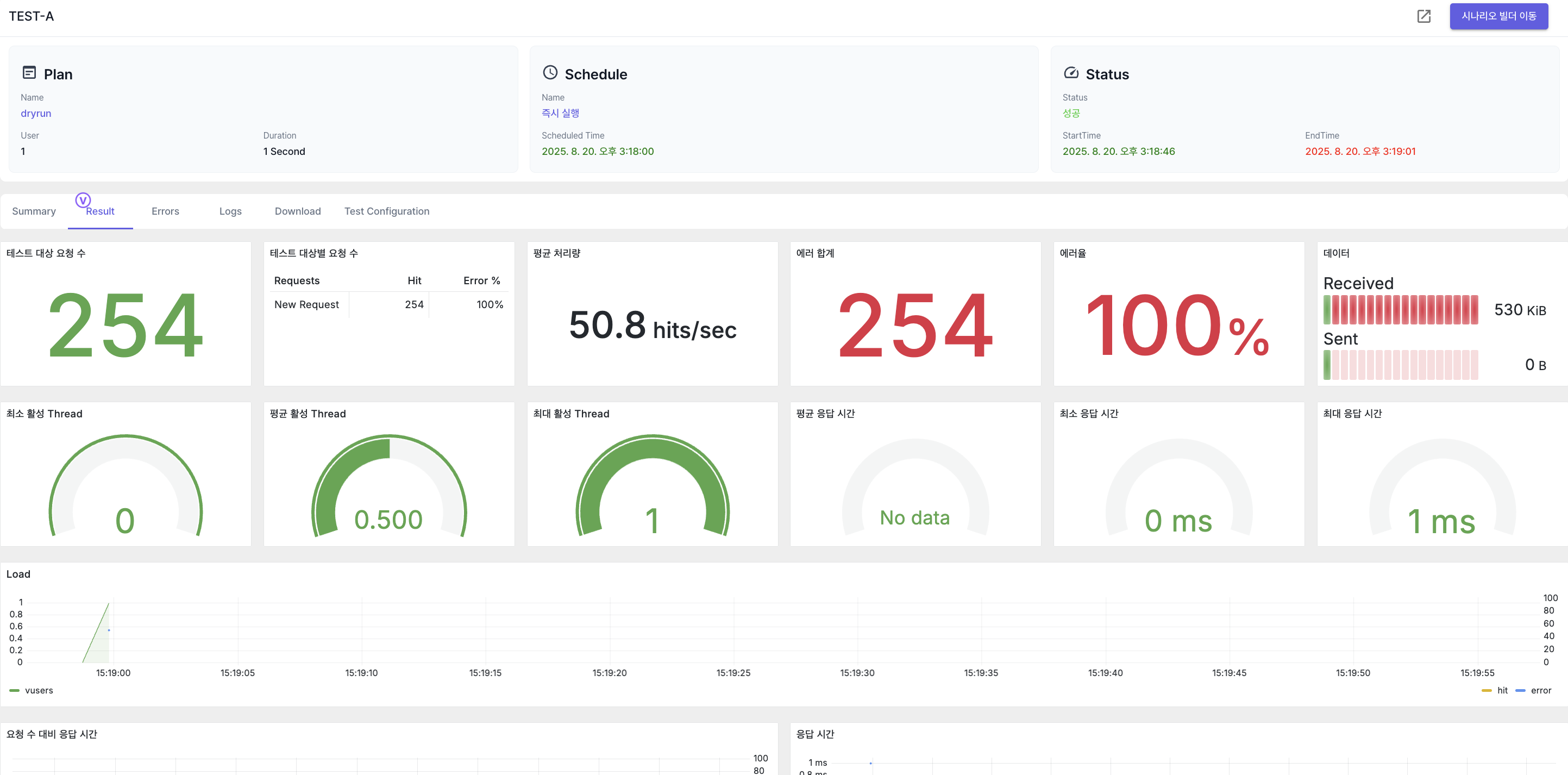Click the Schedule clock icon
This screenshot has height=775, width=1568.
point(550,73)
